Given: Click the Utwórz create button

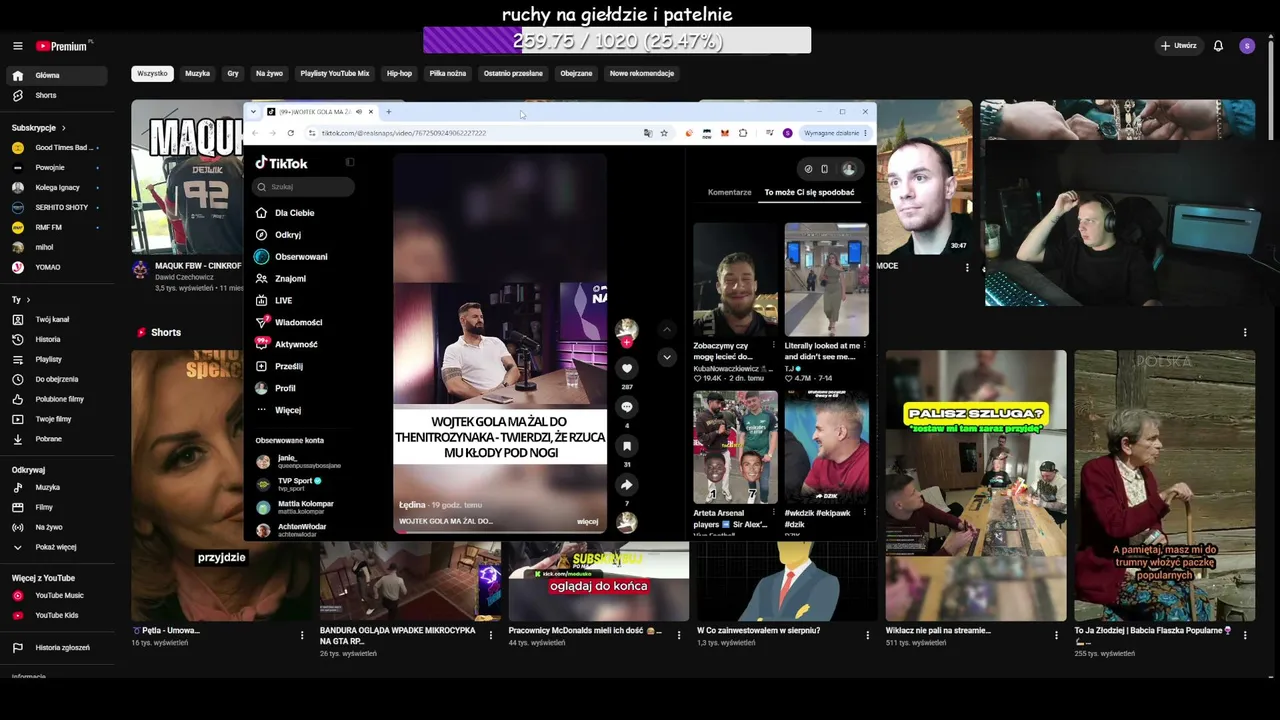Looking at the screenshot, I should click(x=1179, y=46).
